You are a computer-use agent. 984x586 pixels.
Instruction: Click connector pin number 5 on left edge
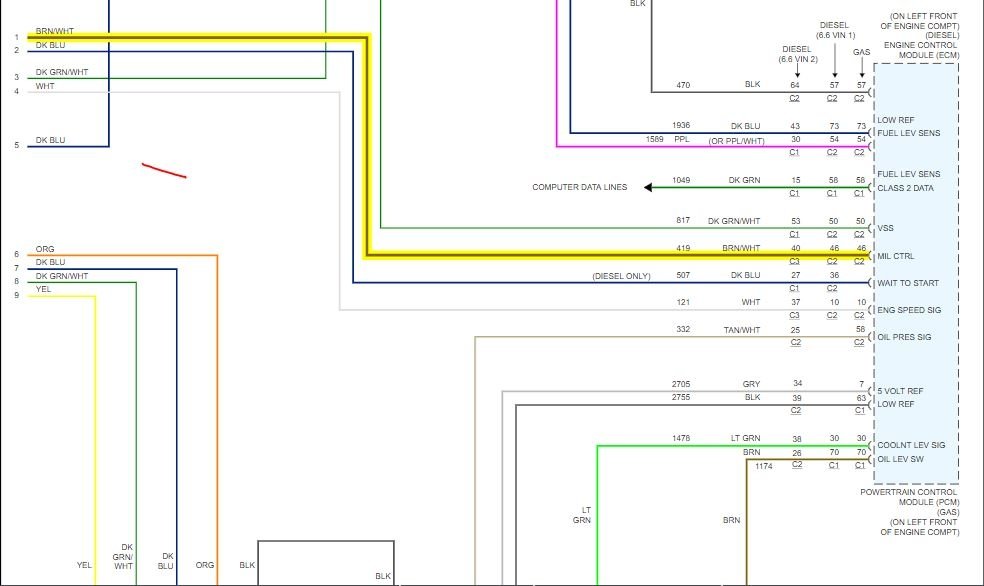click(17, 145)
